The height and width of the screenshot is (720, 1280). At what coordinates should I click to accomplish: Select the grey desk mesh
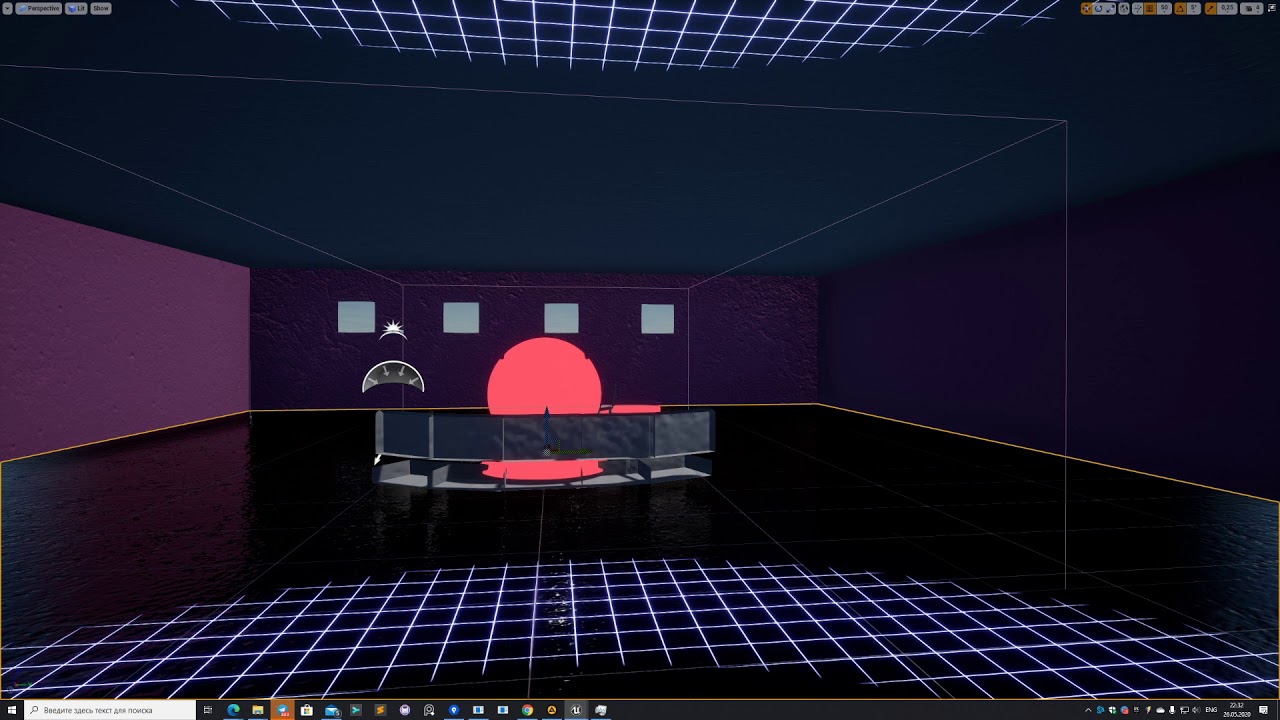(544, 447)
